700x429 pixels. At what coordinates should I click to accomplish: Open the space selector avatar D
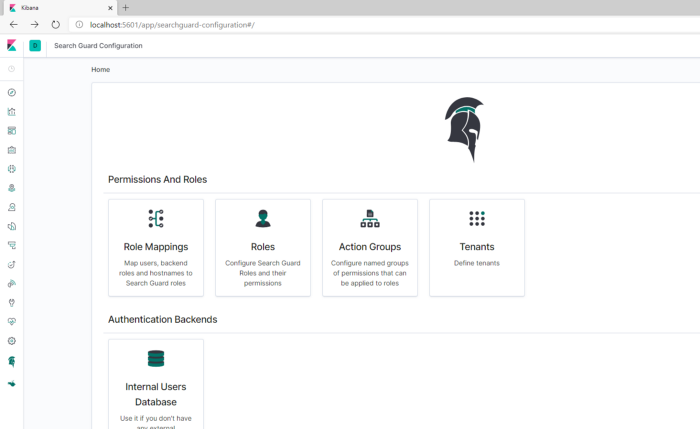click(x=35, y=46)
